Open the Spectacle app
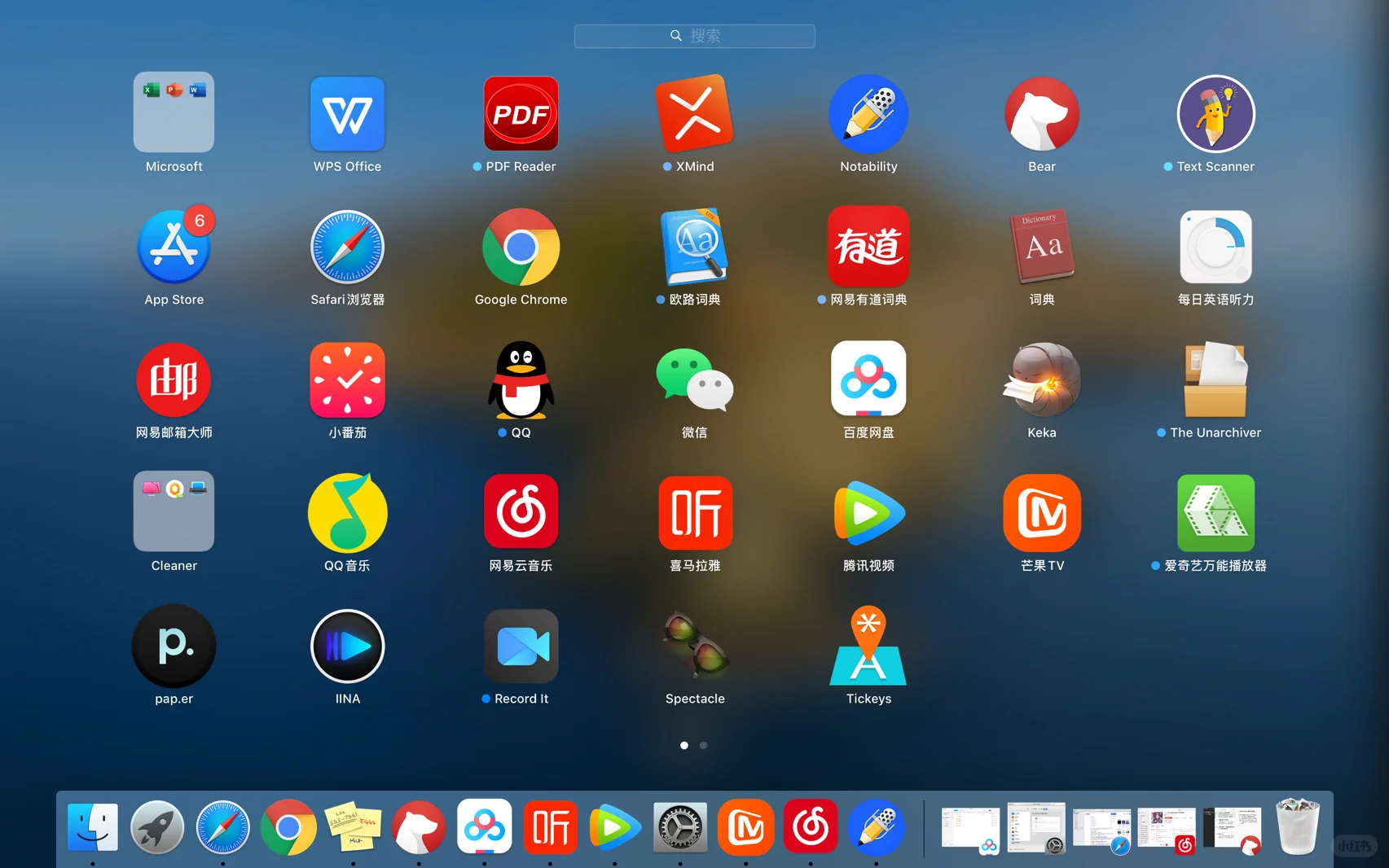Screen dimensions: 1389x868 (694, 646)
